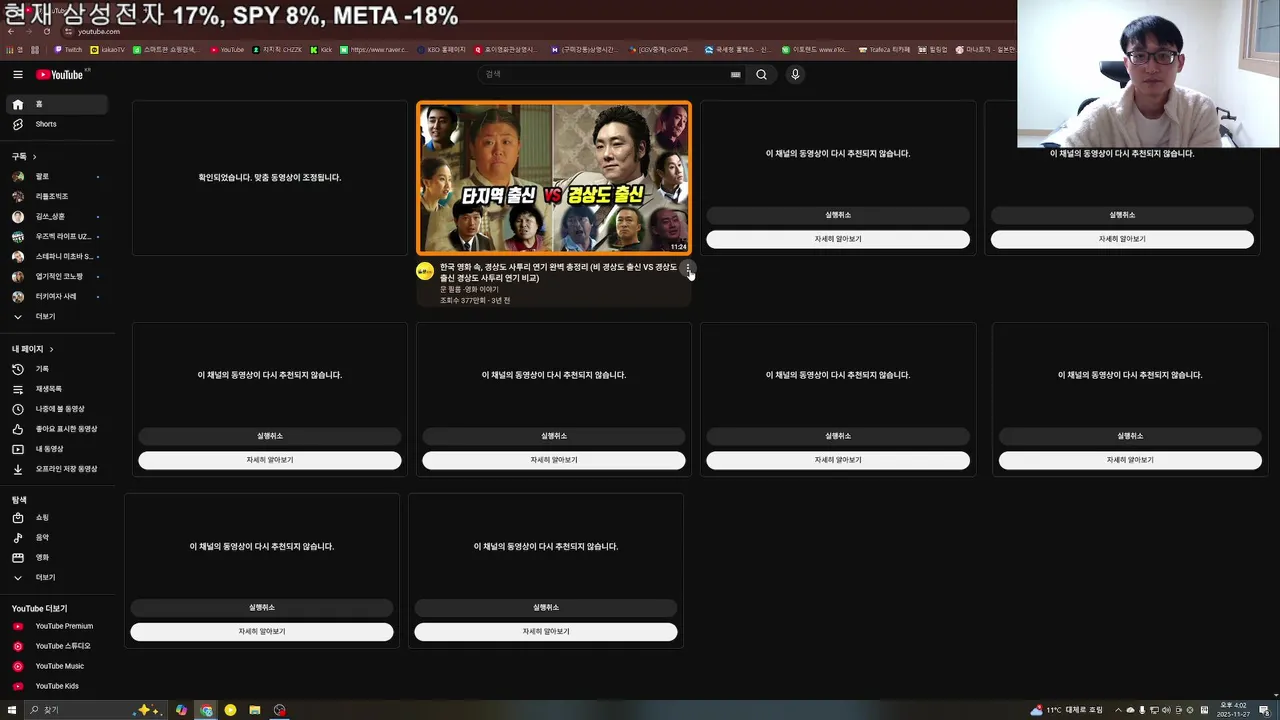Screen dimensions: 1280x720
Task: Open the kakaoTV bookmark
Action: point(108,49)
